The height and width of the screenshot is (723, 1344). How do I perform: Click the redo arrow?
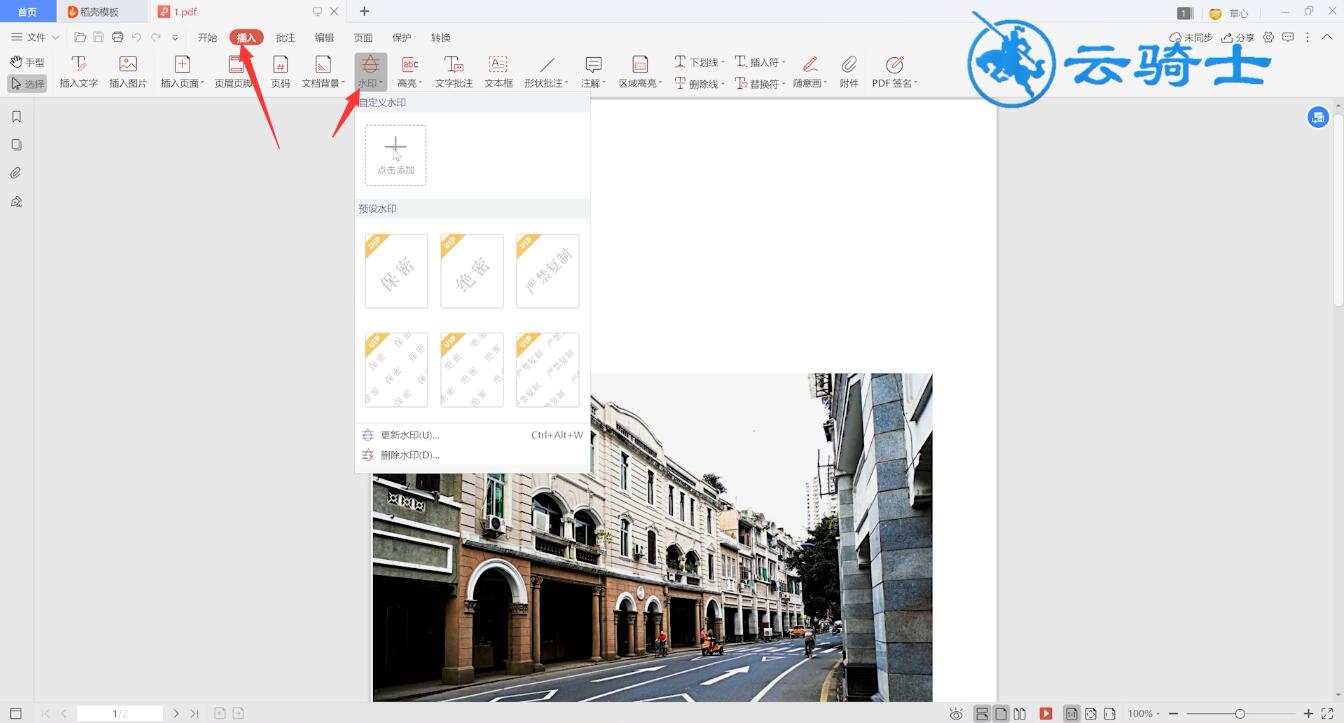click(155, 37)
